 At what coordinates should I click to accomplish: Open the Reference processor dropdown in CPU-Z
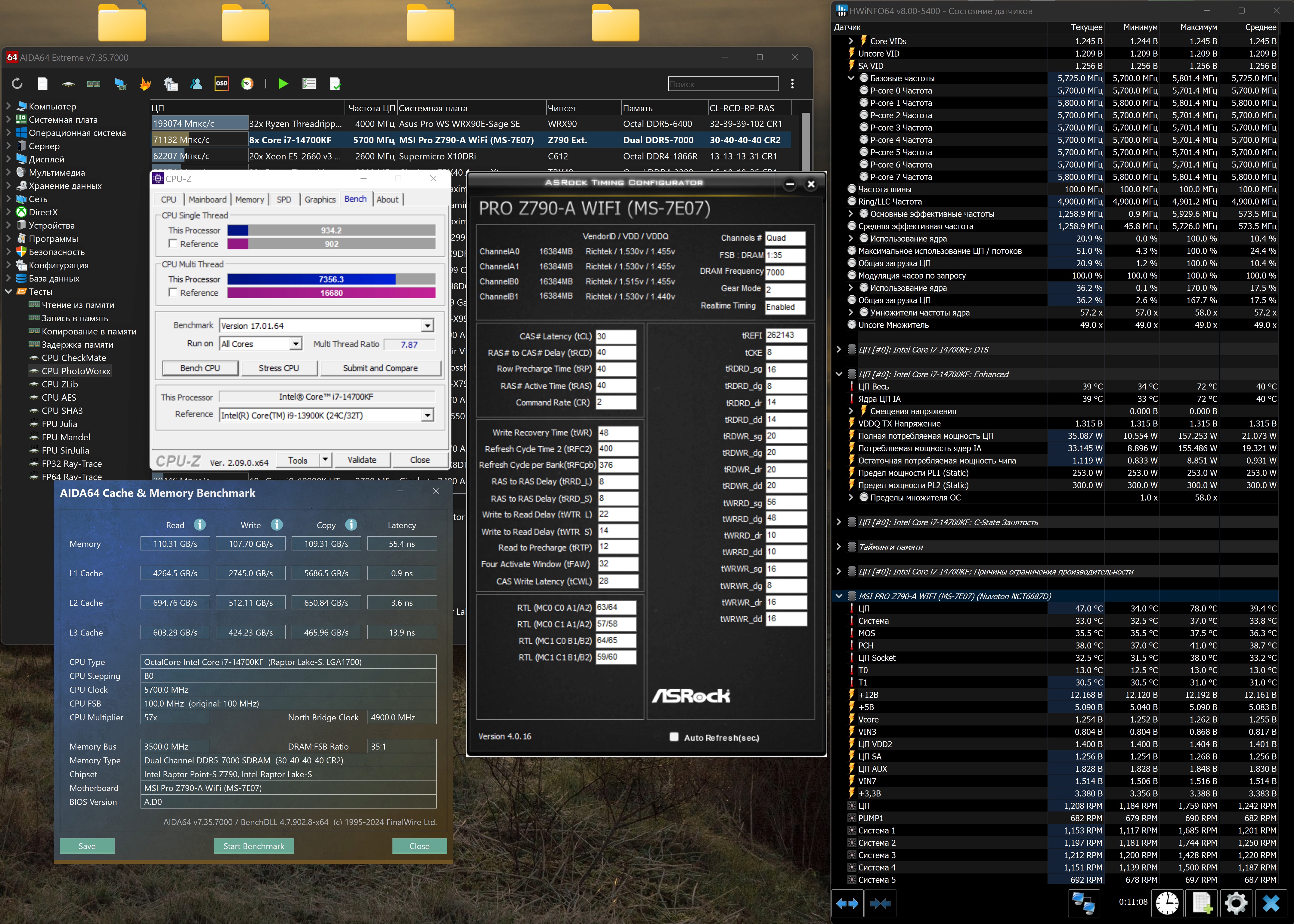(x=428, y=415)
